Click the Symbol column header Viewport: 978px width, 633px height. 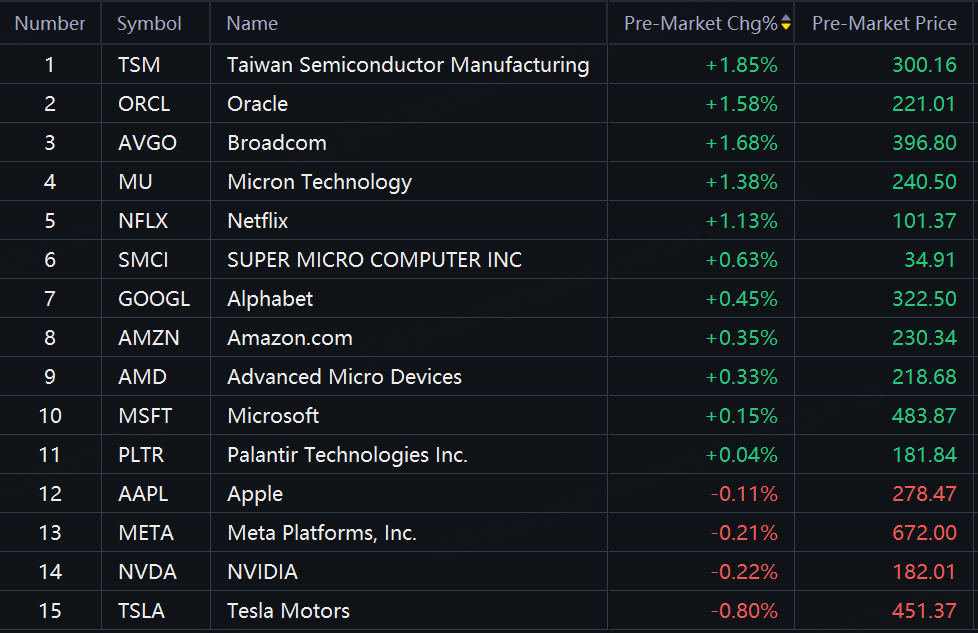click(x=149, y=23)
